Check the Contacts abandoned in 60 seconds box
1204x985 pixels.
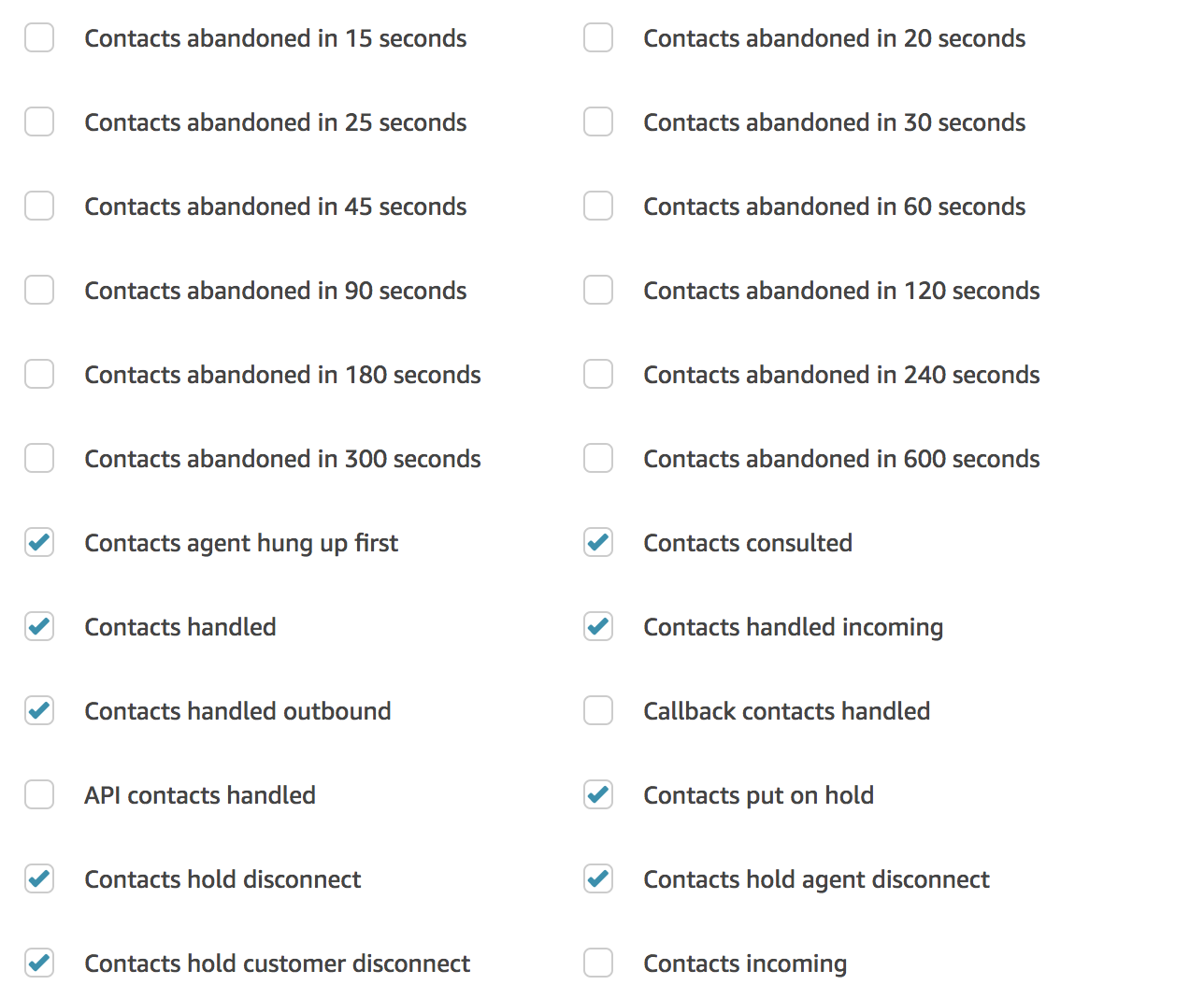click(598, 207)
